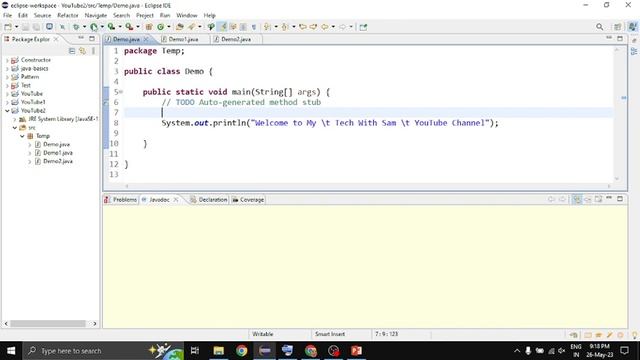Click the New Java Class icon
This screenshot has width=640, height=360.
point(160,27)
